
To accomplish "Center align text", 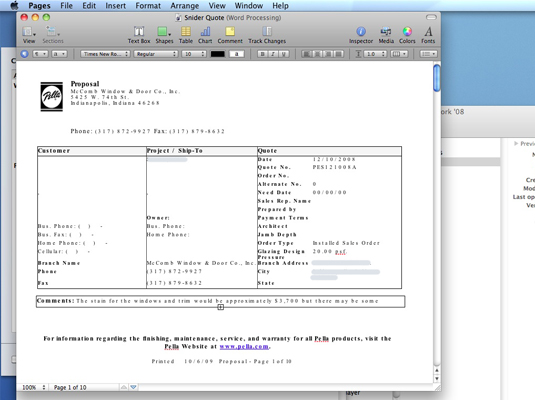I will [317, 54].
